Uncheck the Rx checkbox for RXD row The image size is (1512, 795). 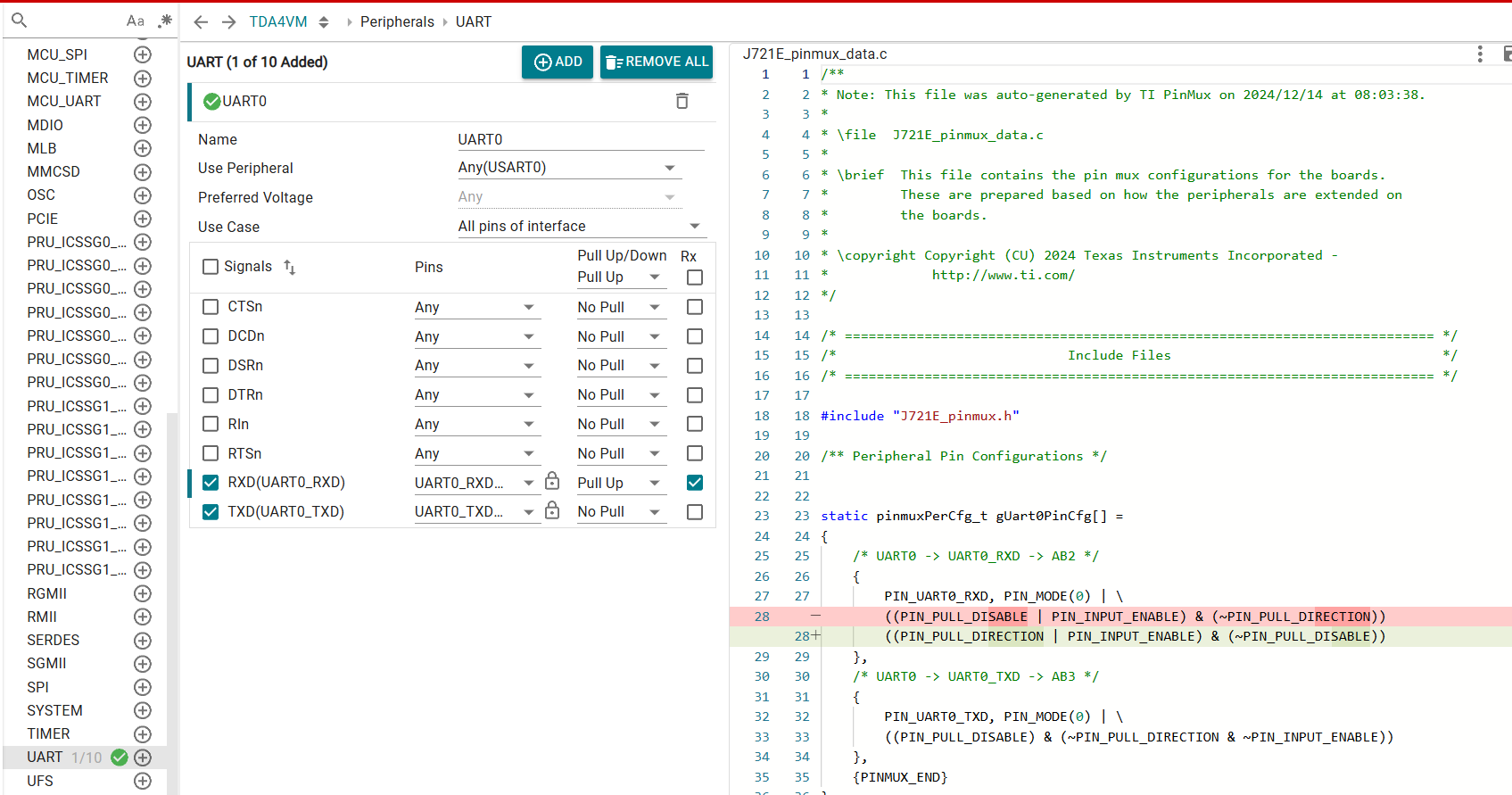coord(695,483)
